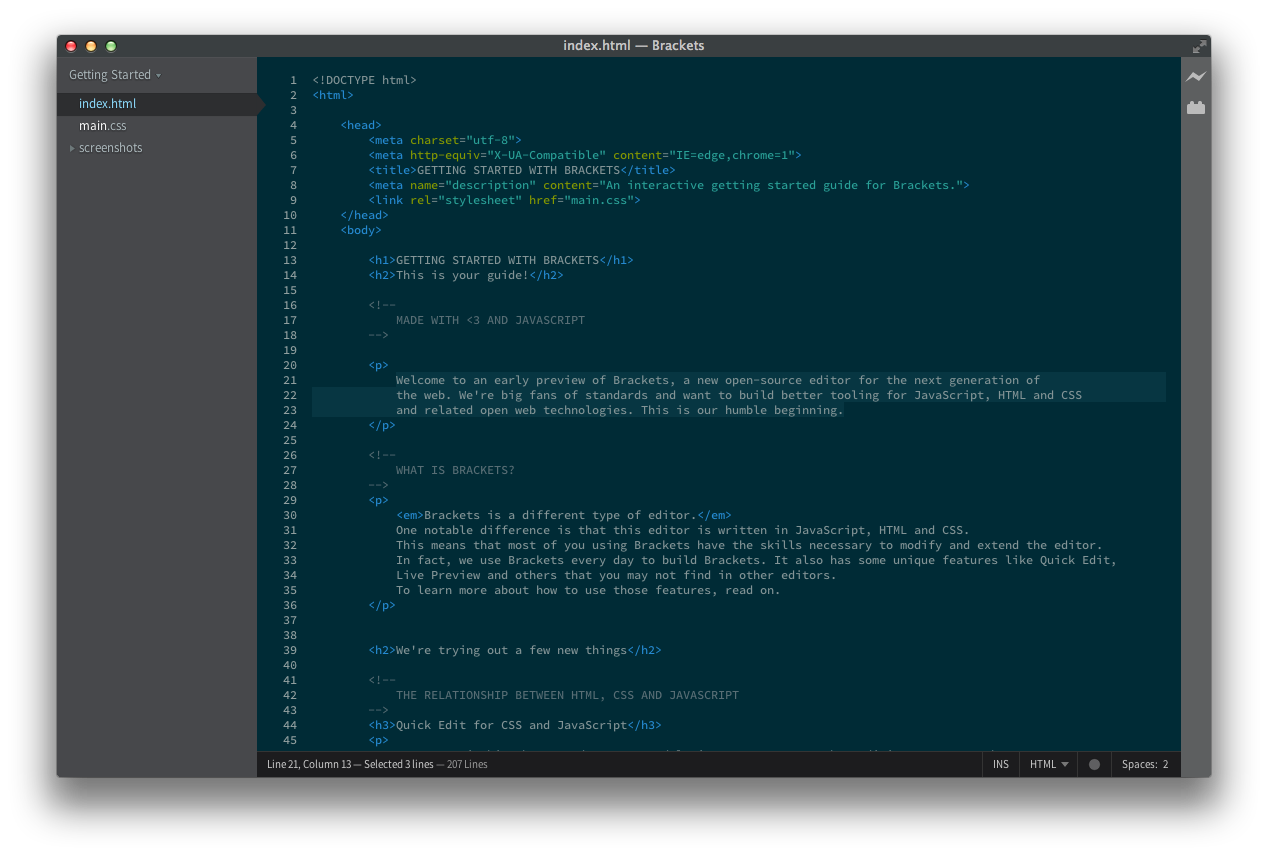Screen dimensions: 1268x856
Task: Click 'Quick Edit for CSS and JavaScript' heading
Action: [511, 725]
